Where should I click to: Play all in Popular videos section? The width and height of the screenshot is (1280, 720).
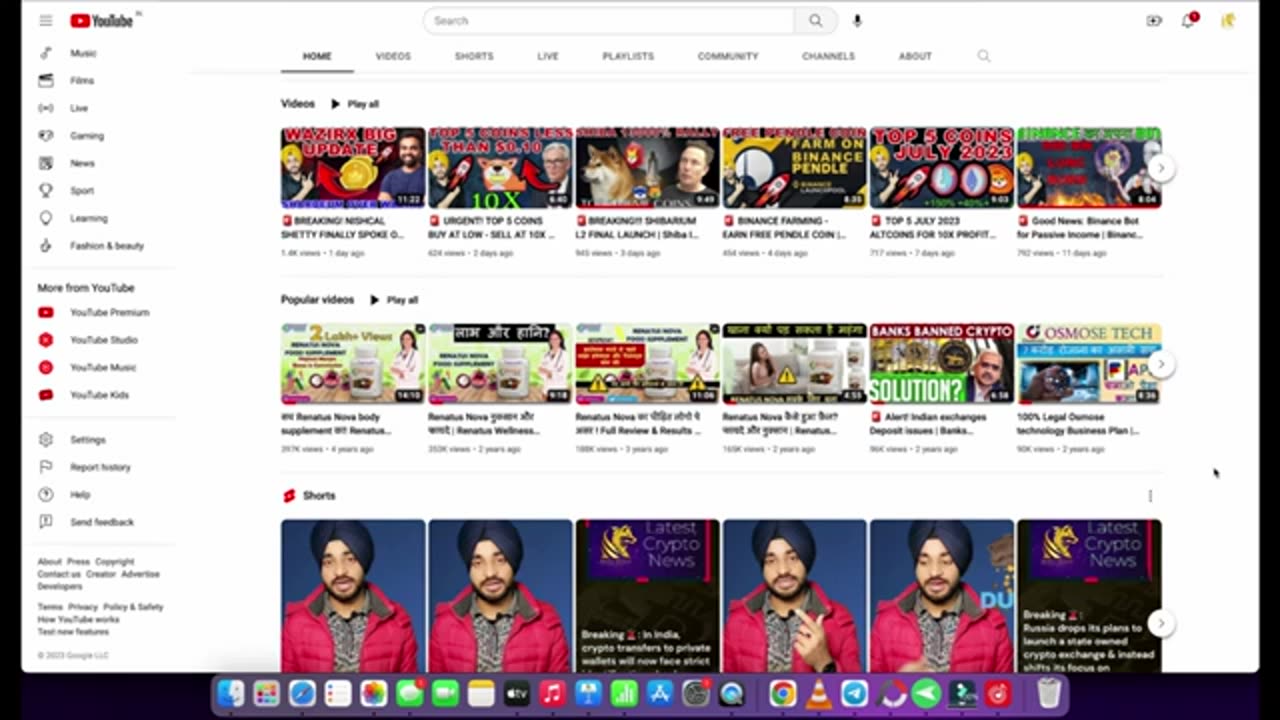pos(394,300)
